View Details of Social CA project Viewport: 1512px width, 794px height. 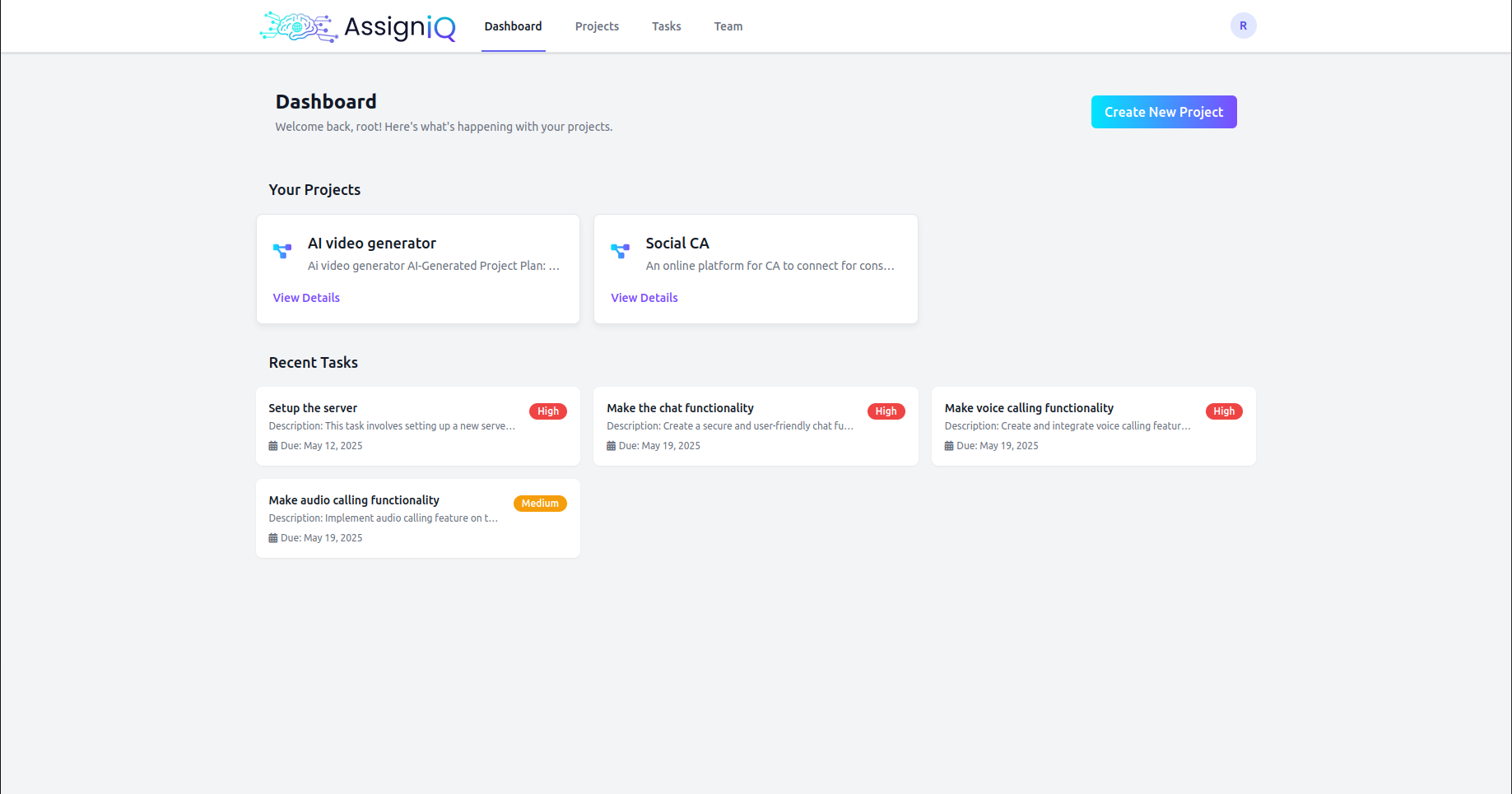(644, 298)
